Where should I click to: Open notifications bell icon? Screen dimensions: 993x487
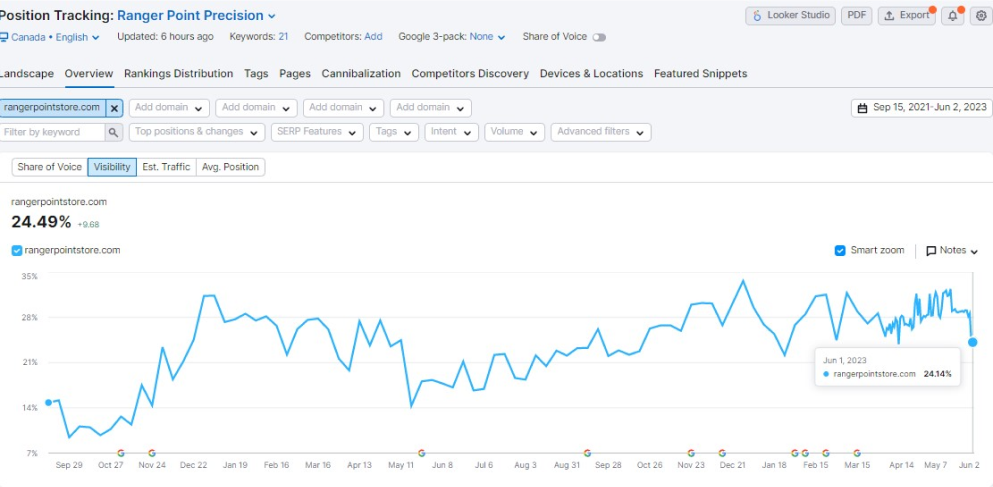pyautogui.click(x=952, y=16)
